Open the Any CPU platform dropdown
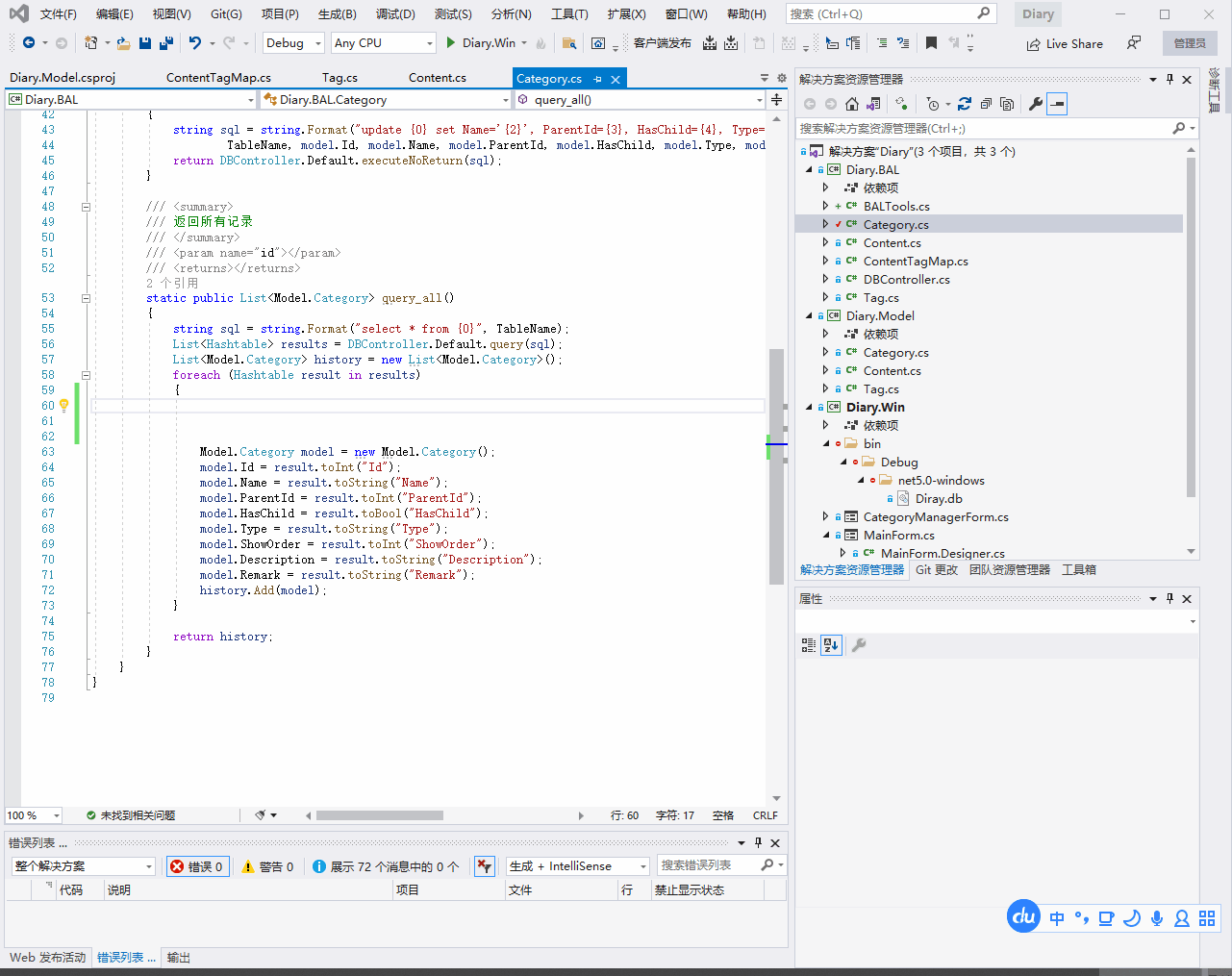Image resolution: width=1232 pixels, height=976 pixels. (383, 43)
